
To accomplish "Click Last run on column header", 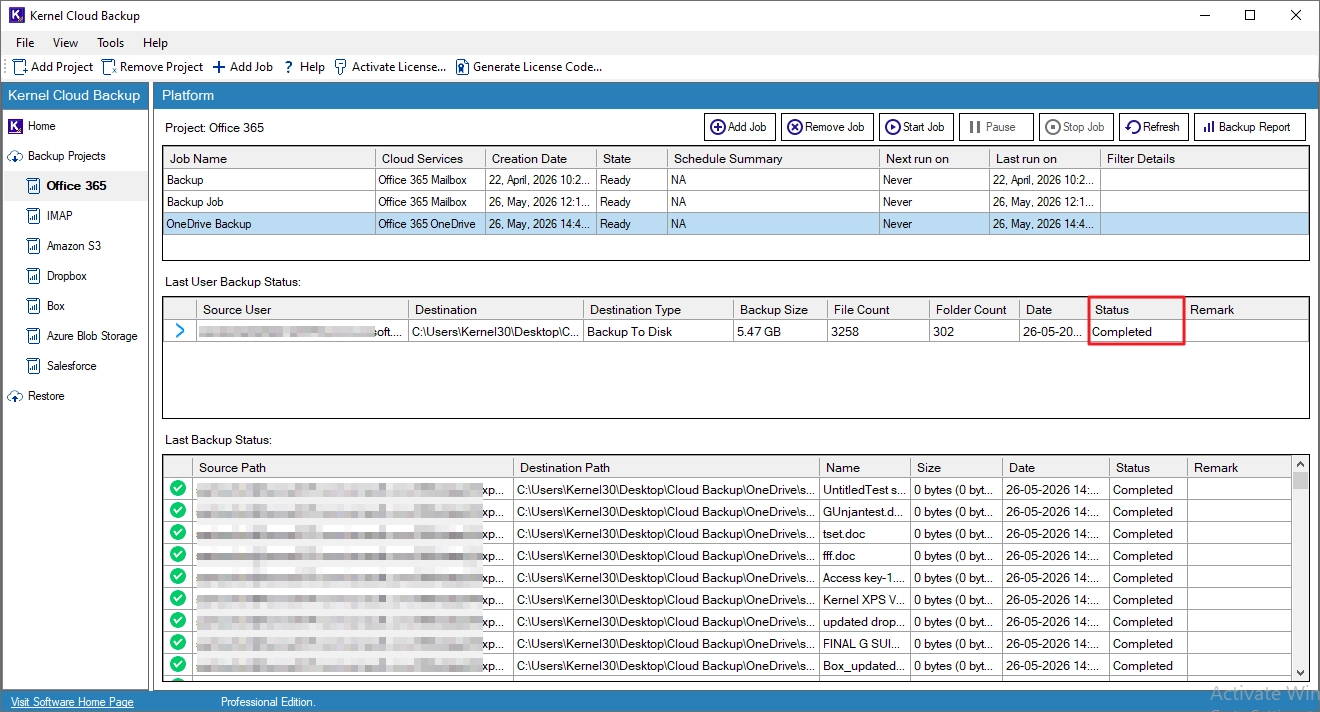I will pos(1045,158).
